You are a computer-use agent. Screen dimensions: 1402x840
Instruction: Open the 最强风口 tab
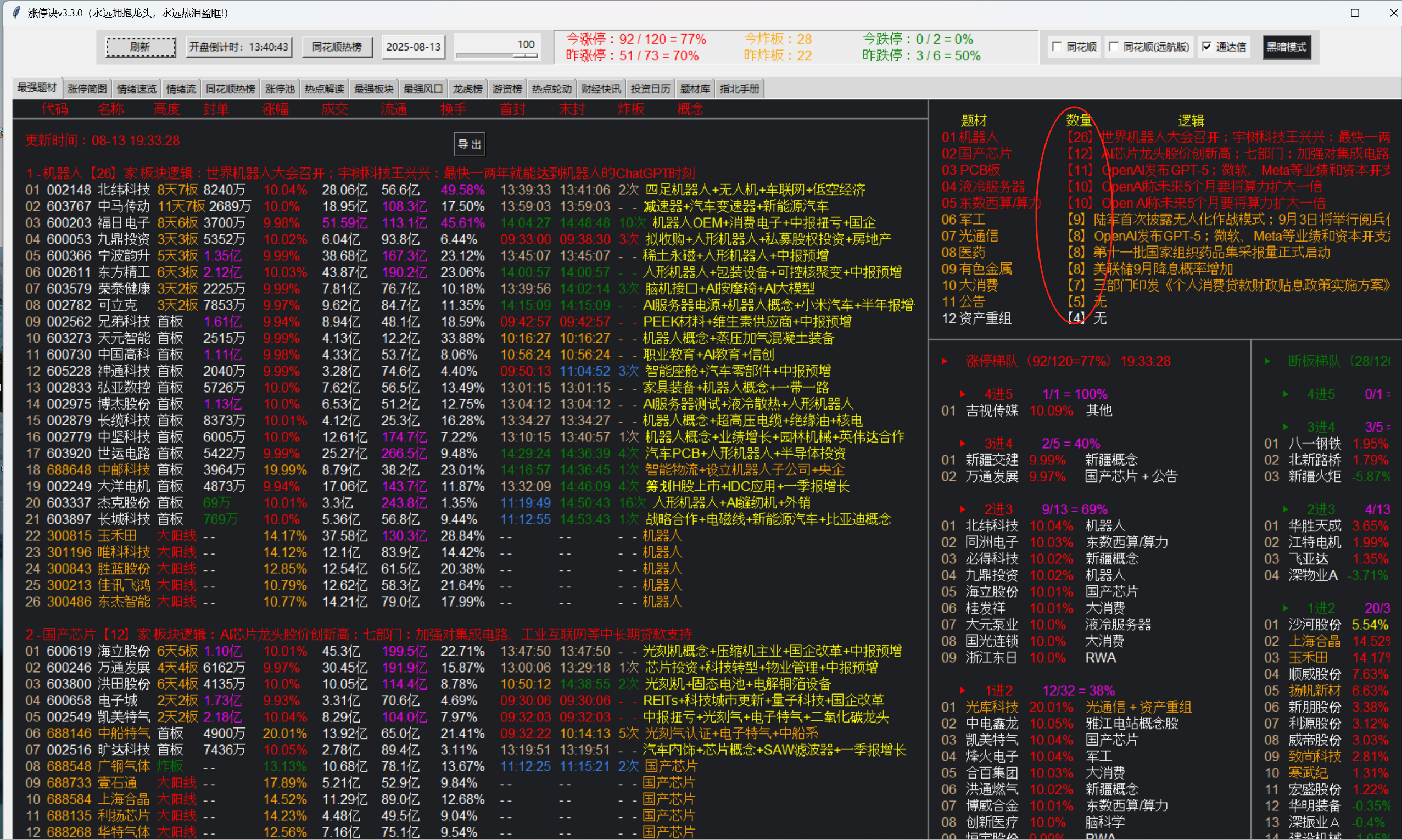click(423, 89)
